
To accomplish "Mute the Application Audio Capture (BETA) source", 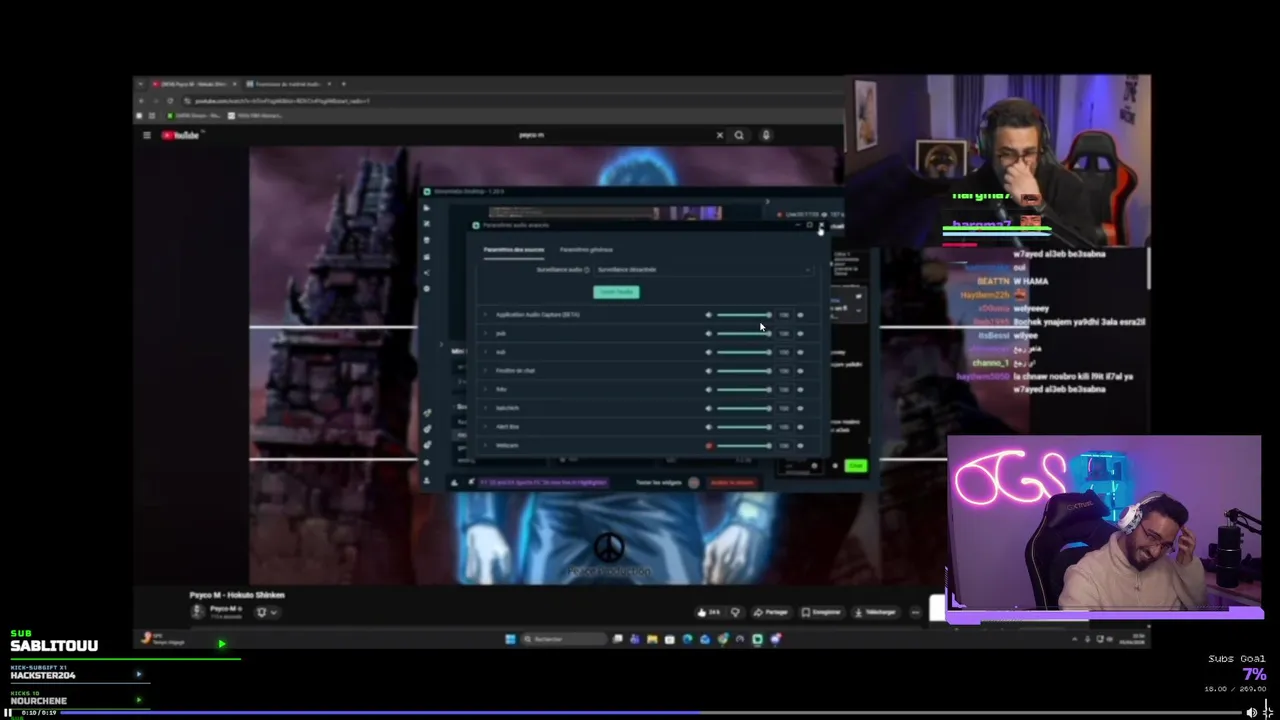I will tap(708, 315).
